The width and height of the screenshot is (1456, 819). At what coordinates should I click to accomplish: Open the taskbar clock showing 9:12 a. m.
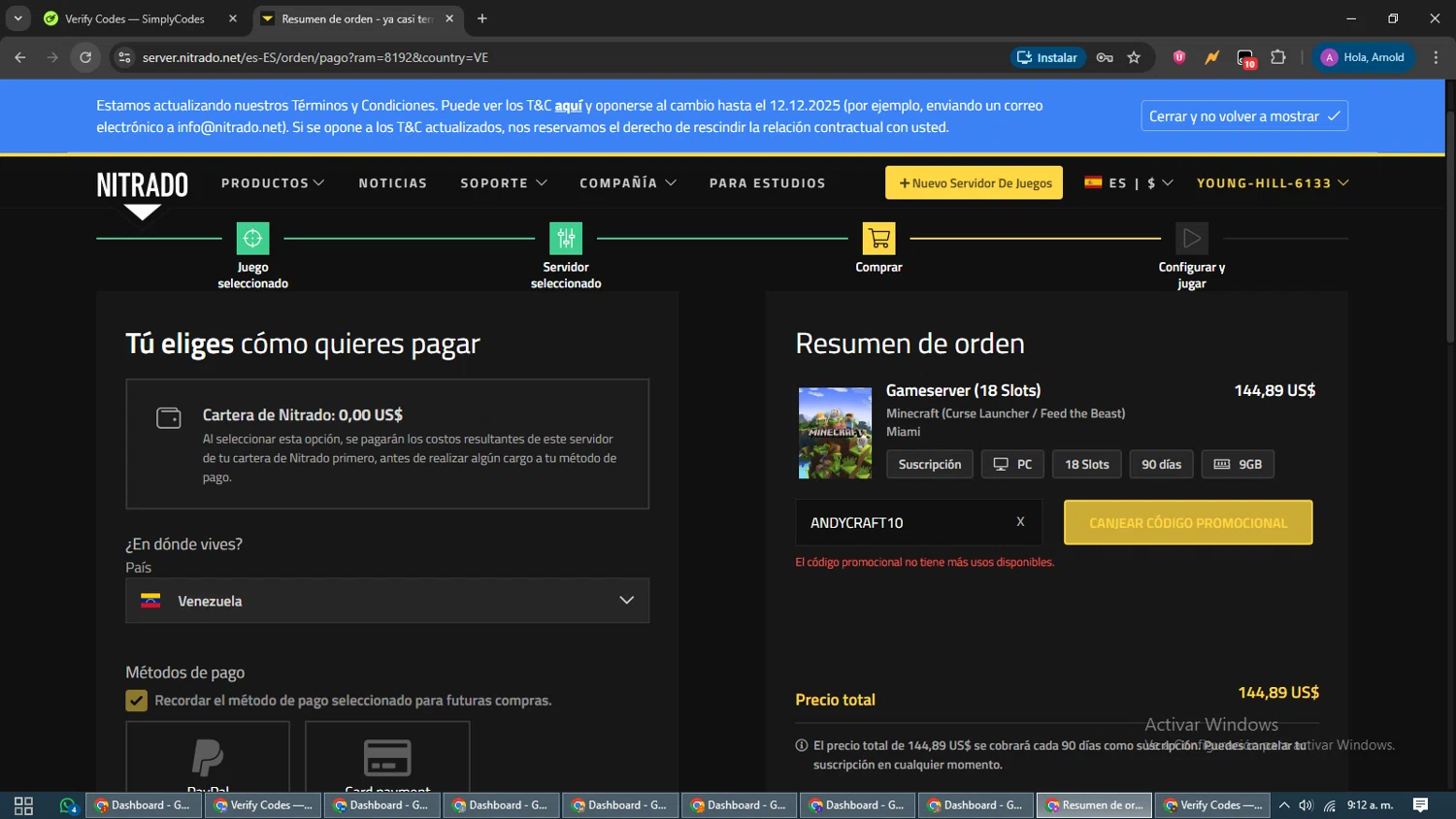click(1370, 805)
